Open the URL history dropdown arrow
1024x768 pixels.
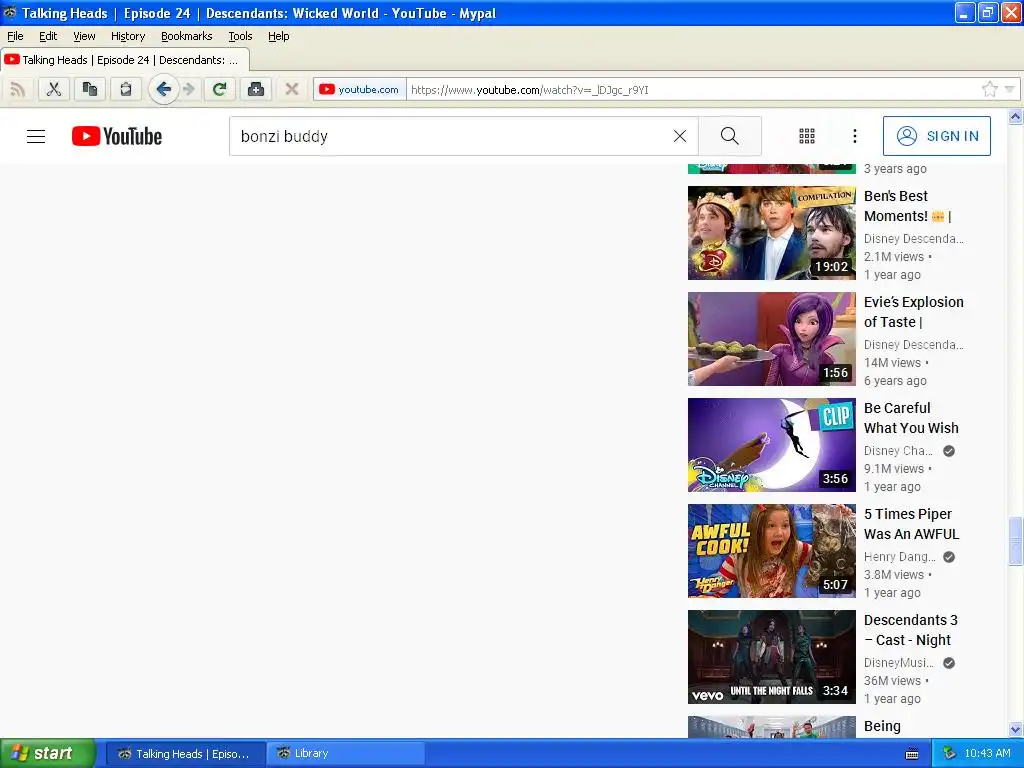tap(1010, 89)
